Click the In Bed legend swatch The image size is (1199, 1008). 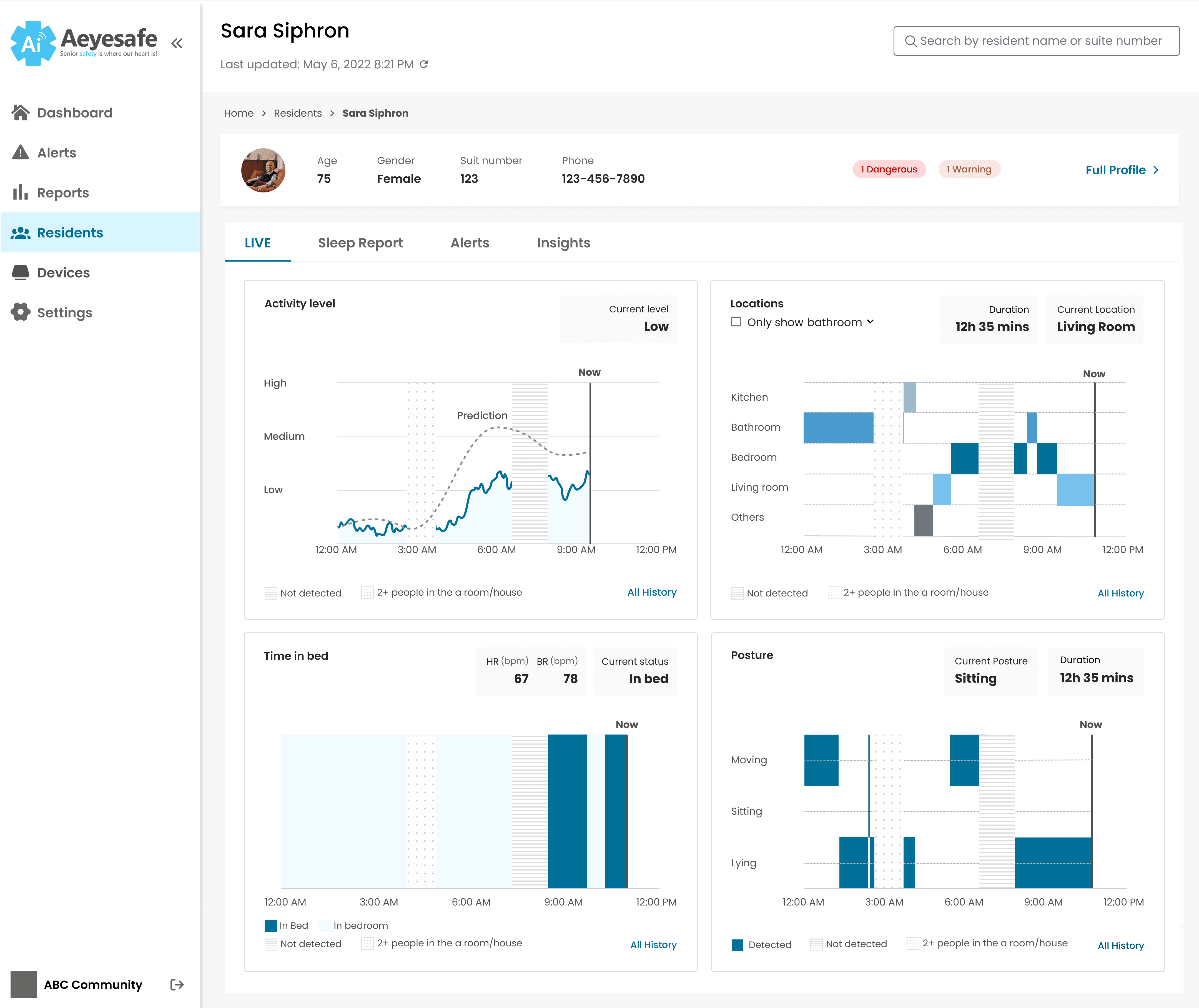[271, 925]
